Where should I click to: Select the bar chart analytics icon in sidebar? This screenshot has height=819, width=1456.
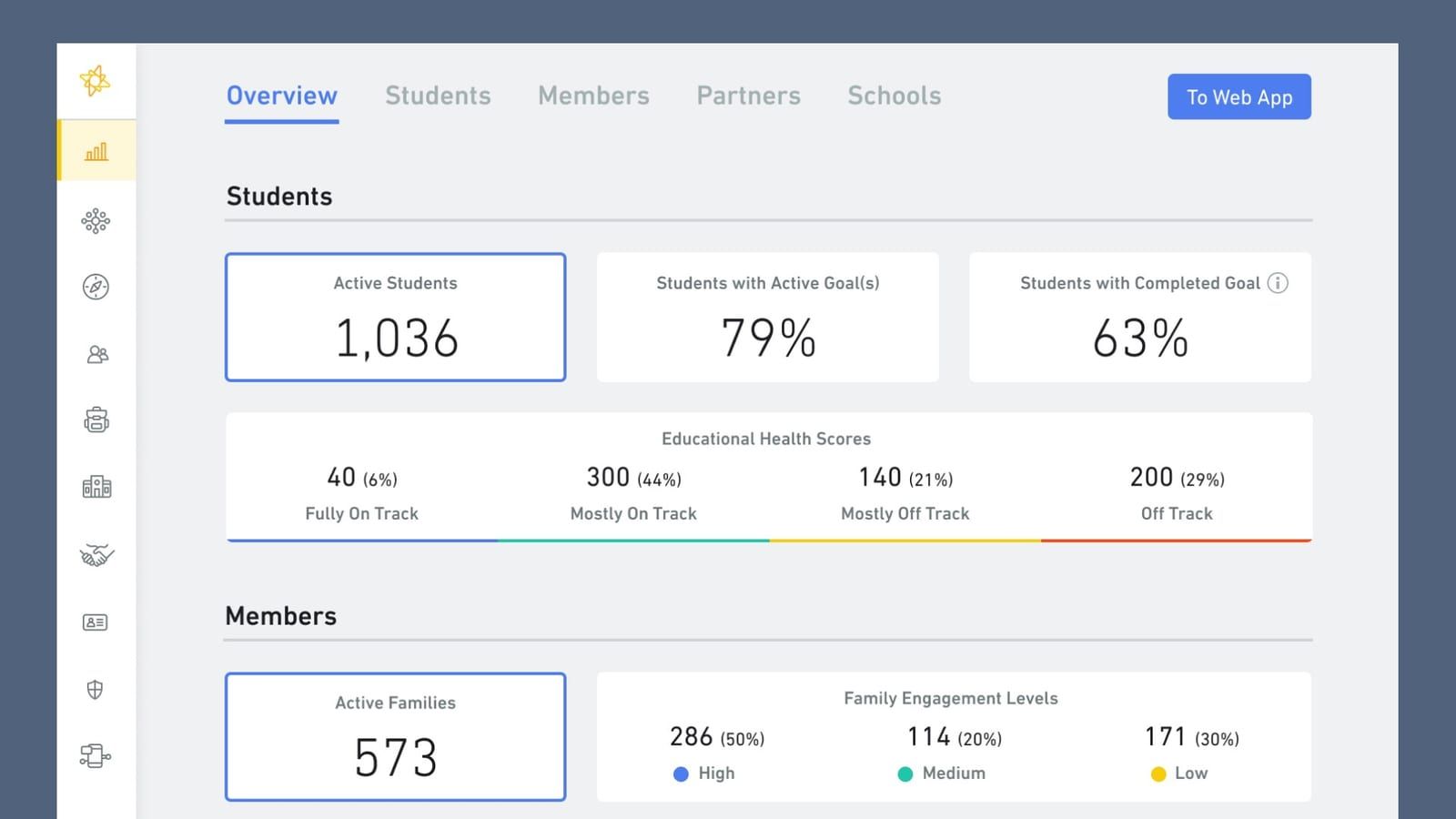(96, 150)
